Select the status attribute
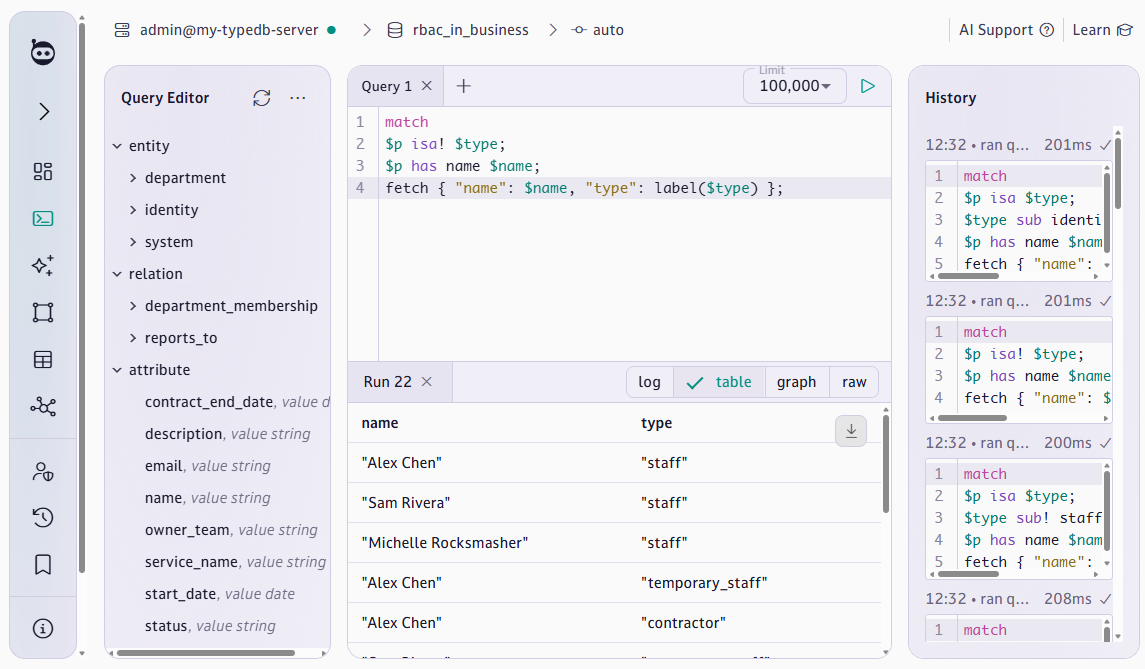This screenshot has height=669, width=1145. pos(210,627)
